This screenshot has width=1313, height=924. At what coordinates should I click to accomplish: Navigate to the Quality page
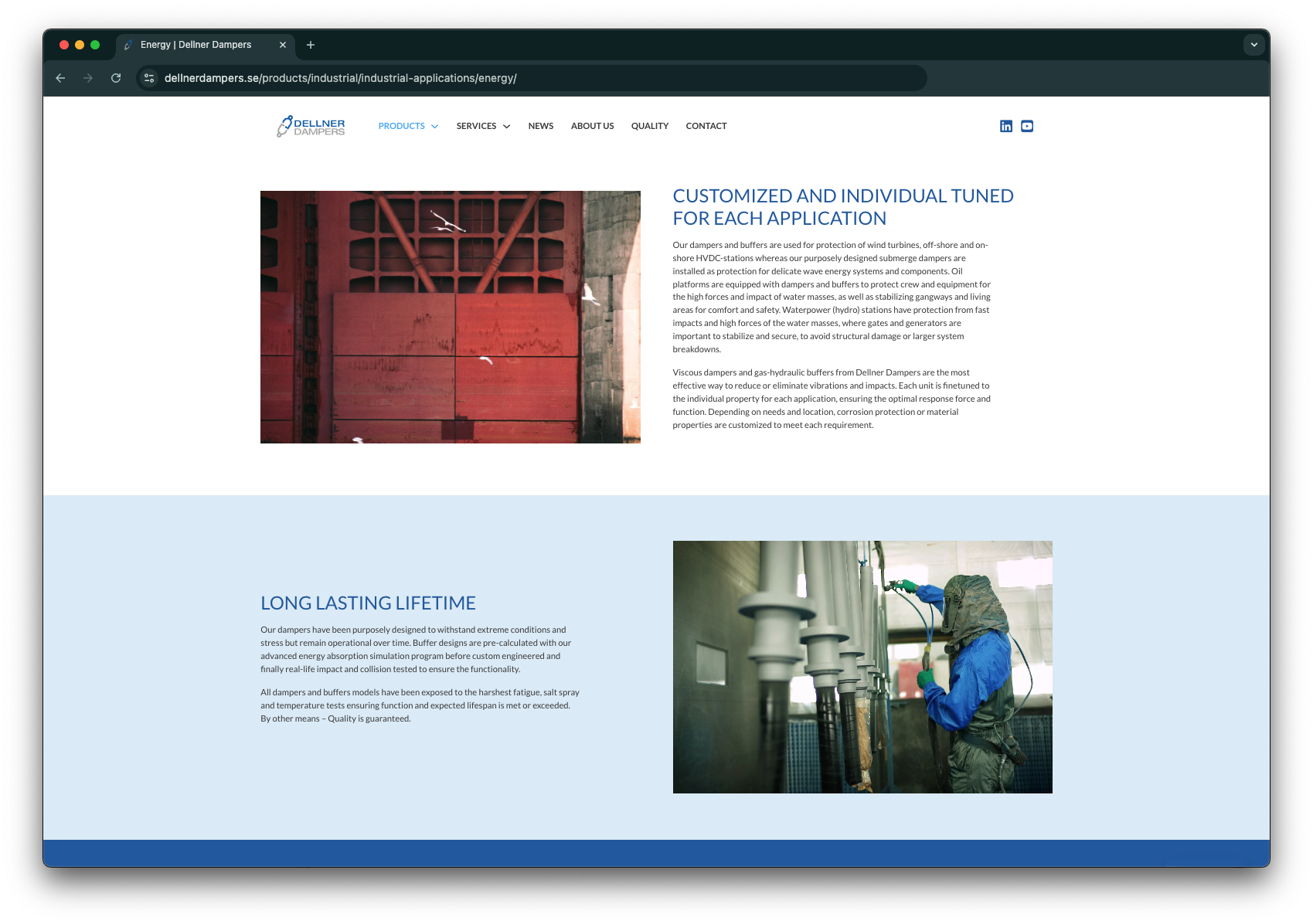click(649, 126)
